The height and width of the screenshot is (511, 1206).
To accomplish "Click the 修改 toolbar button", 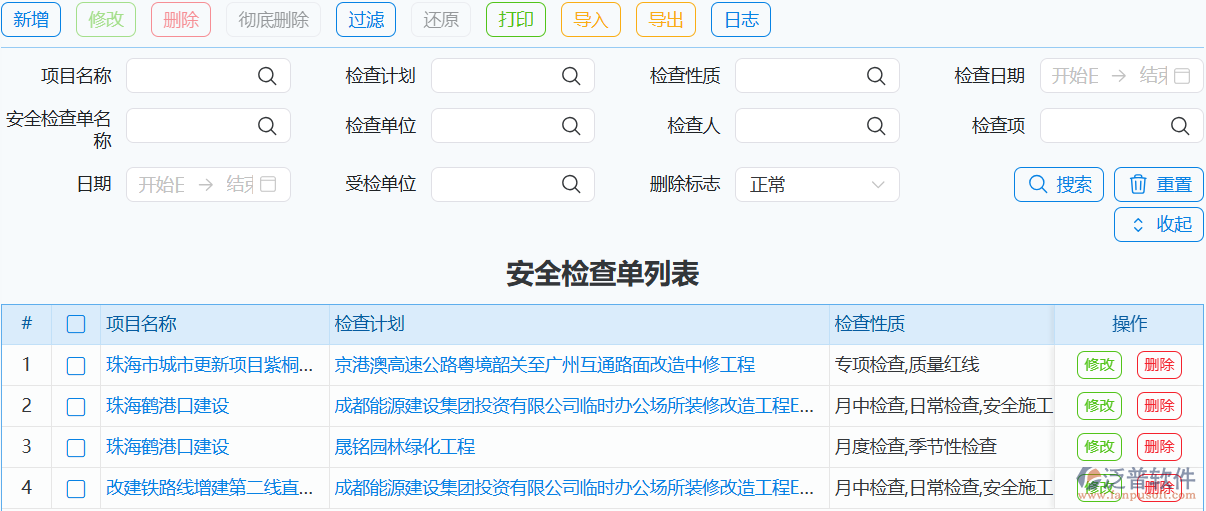I will click(x=106, y=20).
